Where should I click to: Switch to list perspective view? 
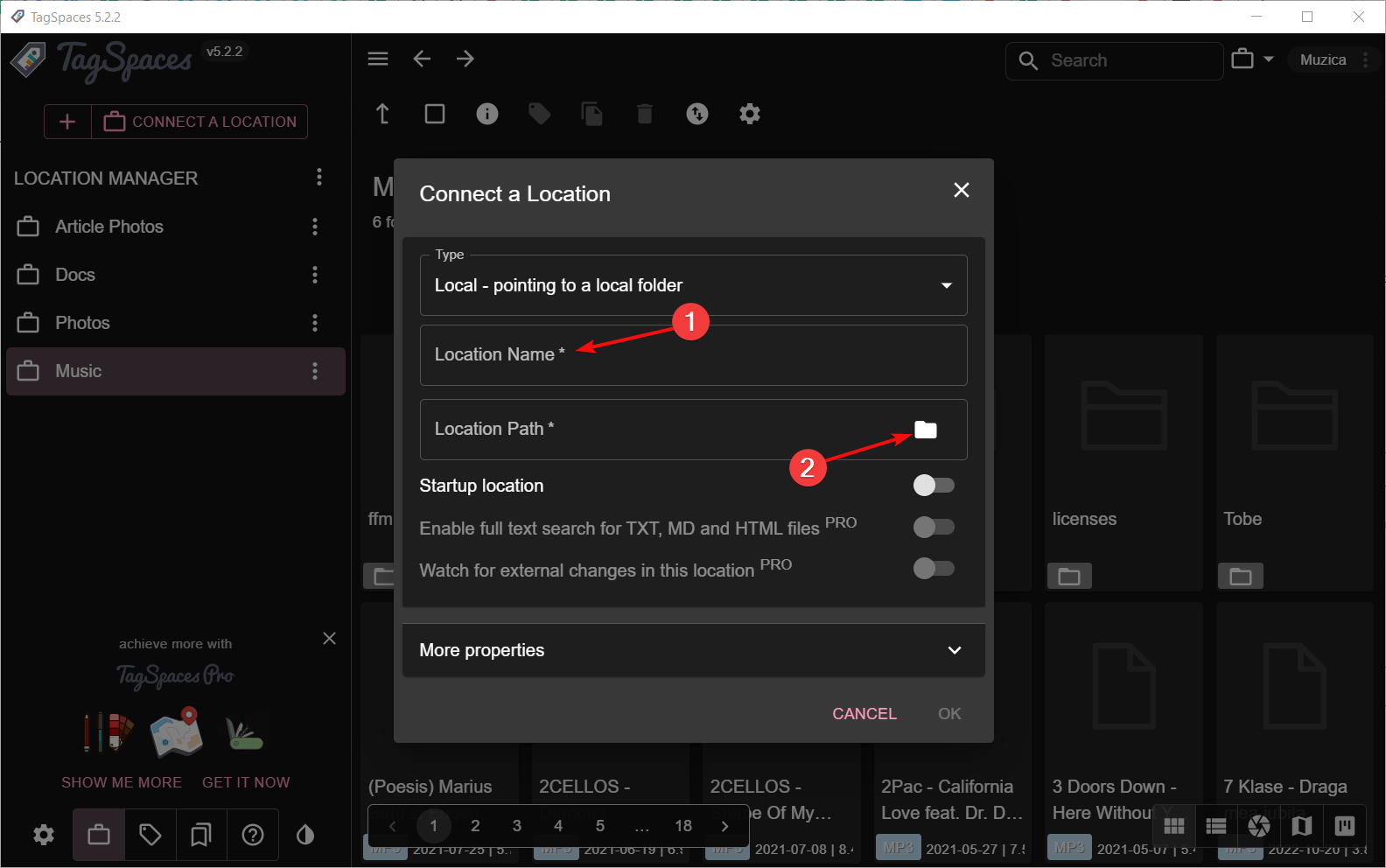coord(1216,826)
